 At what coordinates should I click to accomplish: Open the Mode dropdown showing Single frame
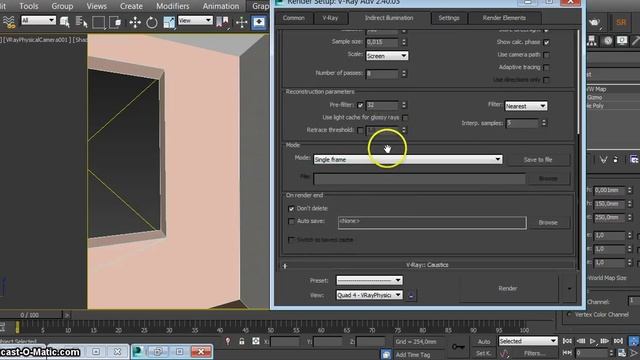point(408,160)
